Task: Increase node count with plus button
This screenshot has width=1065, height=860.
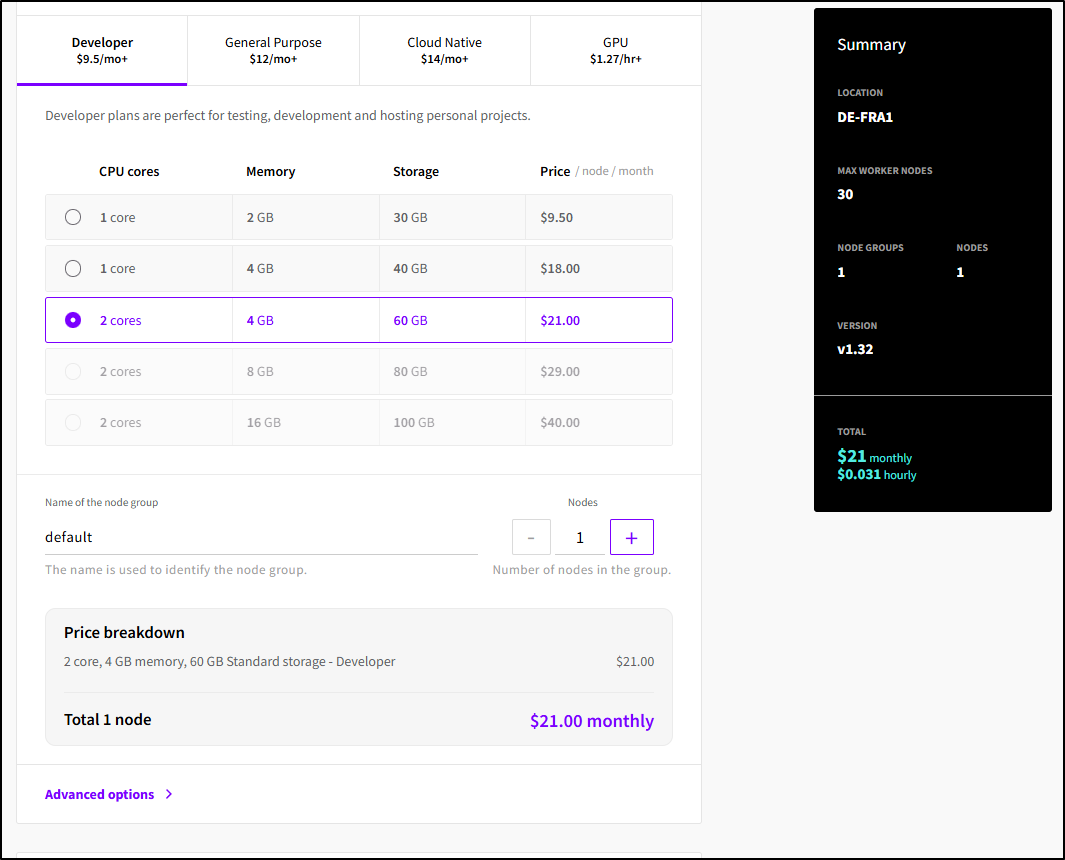Action: (x=631, y=537)
